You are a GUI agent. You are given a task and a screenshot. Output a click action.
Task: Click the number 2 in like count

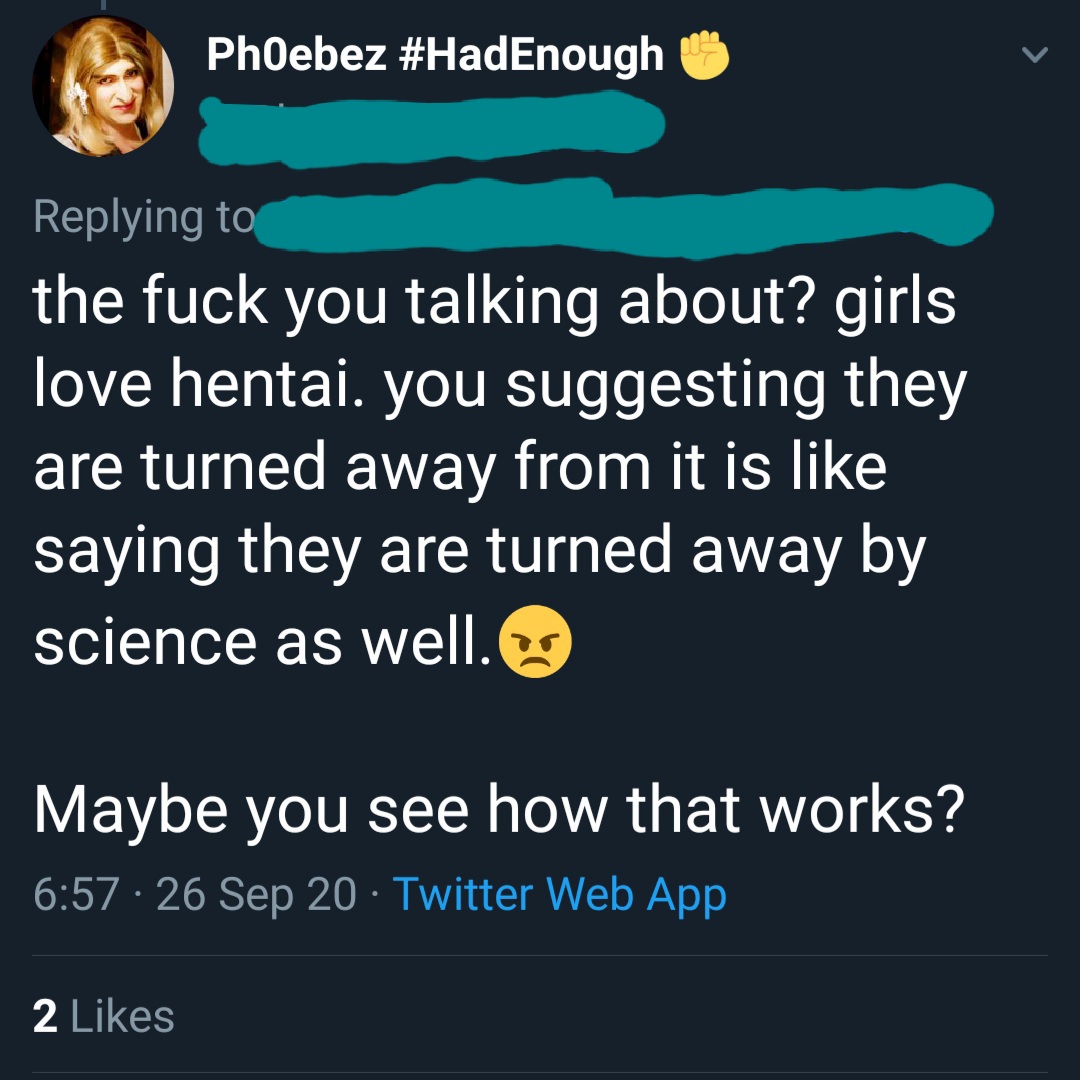44,1017
